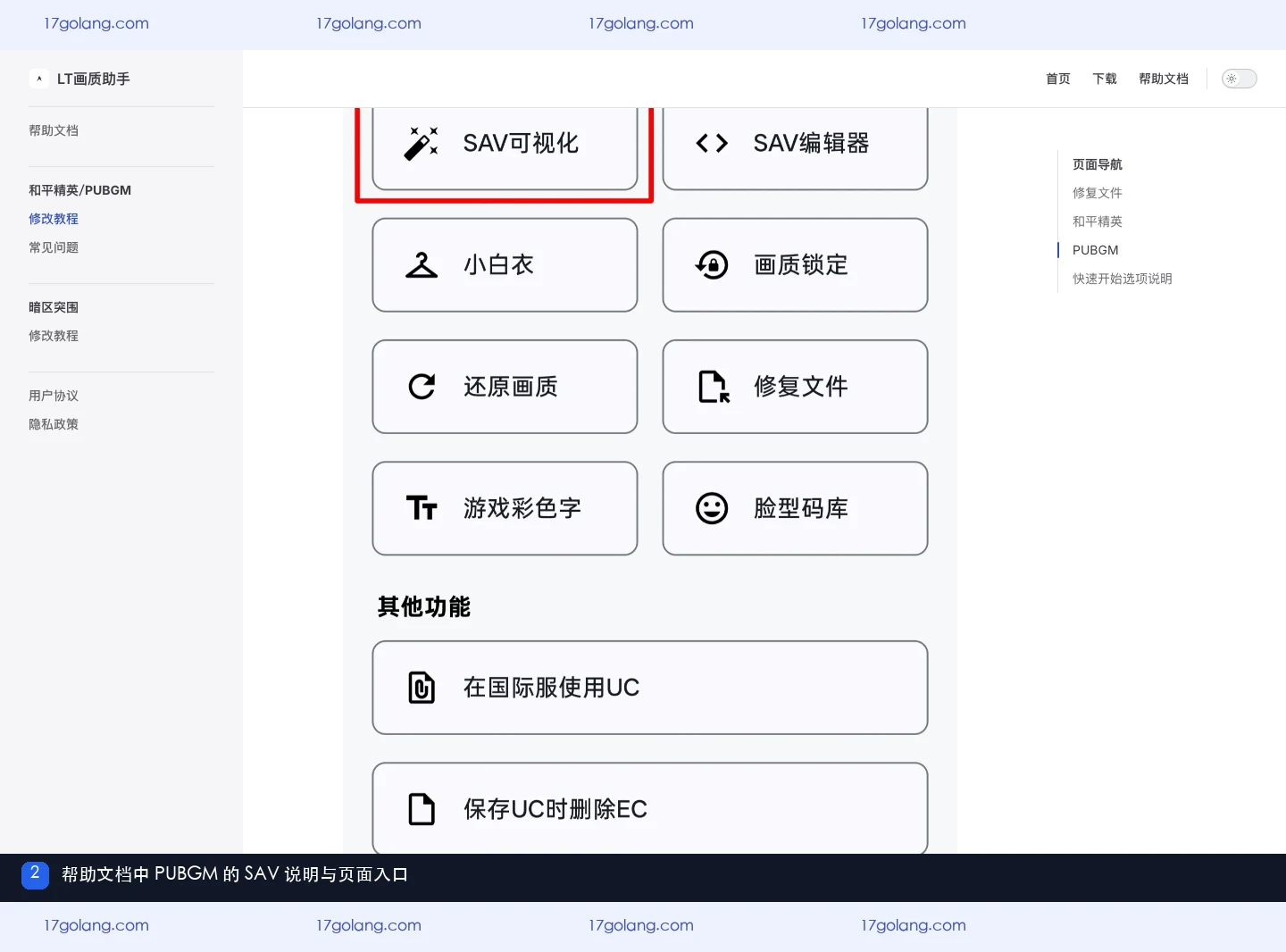Open 帮助文档 in the top navigation
The width and height of the screenshot is (1286, 952).
[x=1164, y=79]
